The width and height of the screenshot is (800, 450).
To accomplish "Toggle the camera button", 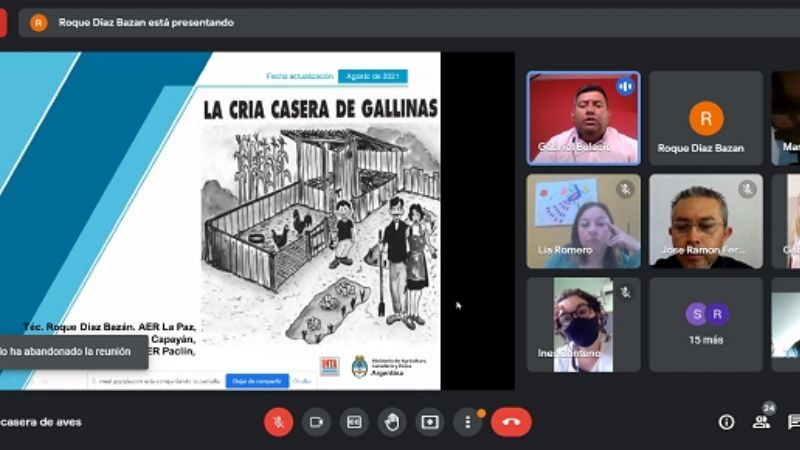I will point(316,422).
